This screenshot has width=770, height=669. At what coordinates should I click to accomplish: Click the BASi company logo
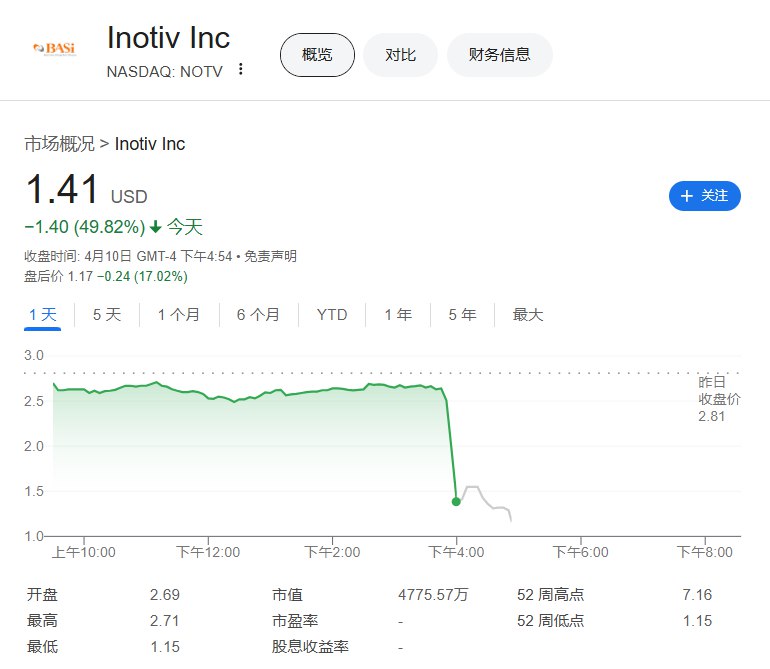tap(55, 49)
